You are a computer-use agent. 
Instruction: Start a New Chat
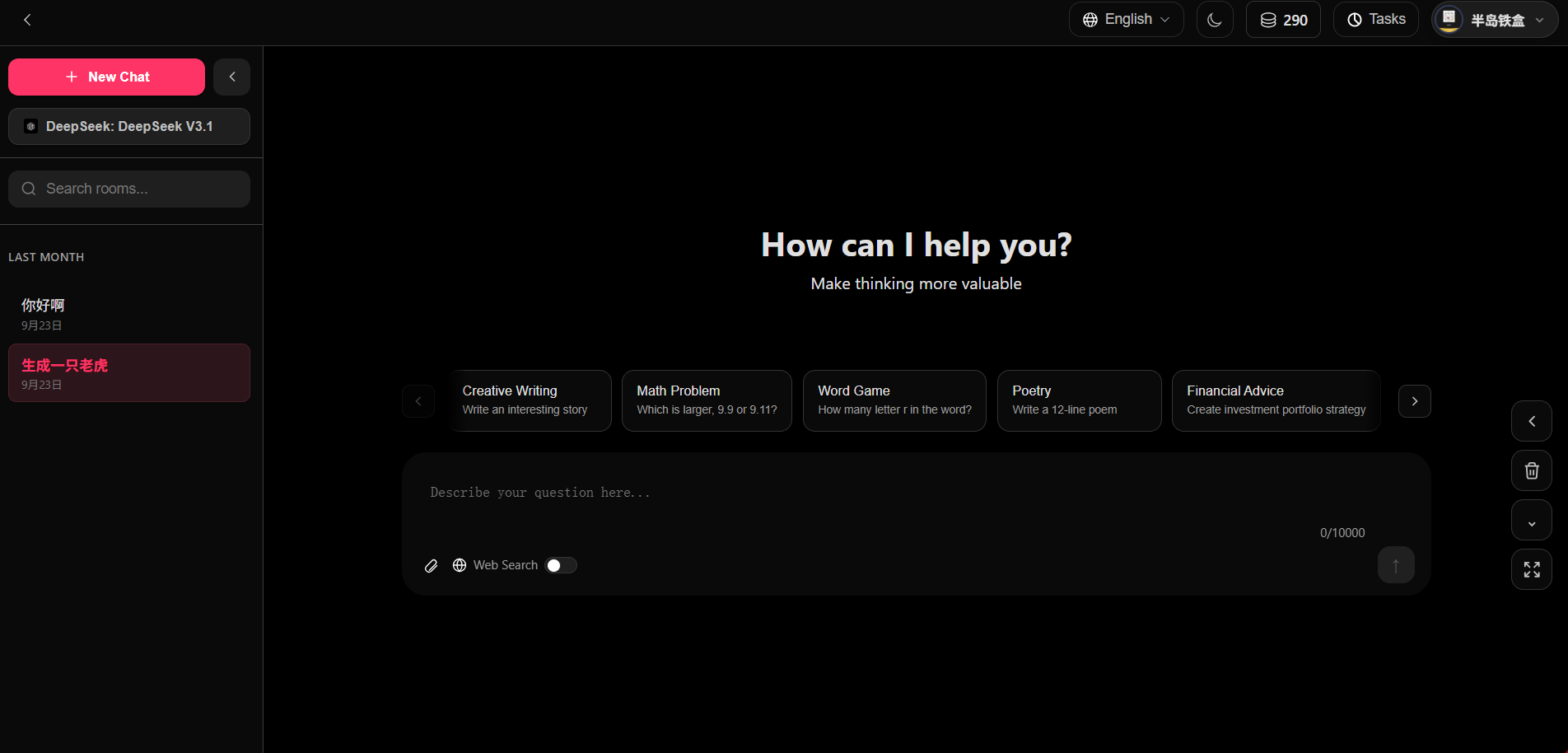(107, 77)
